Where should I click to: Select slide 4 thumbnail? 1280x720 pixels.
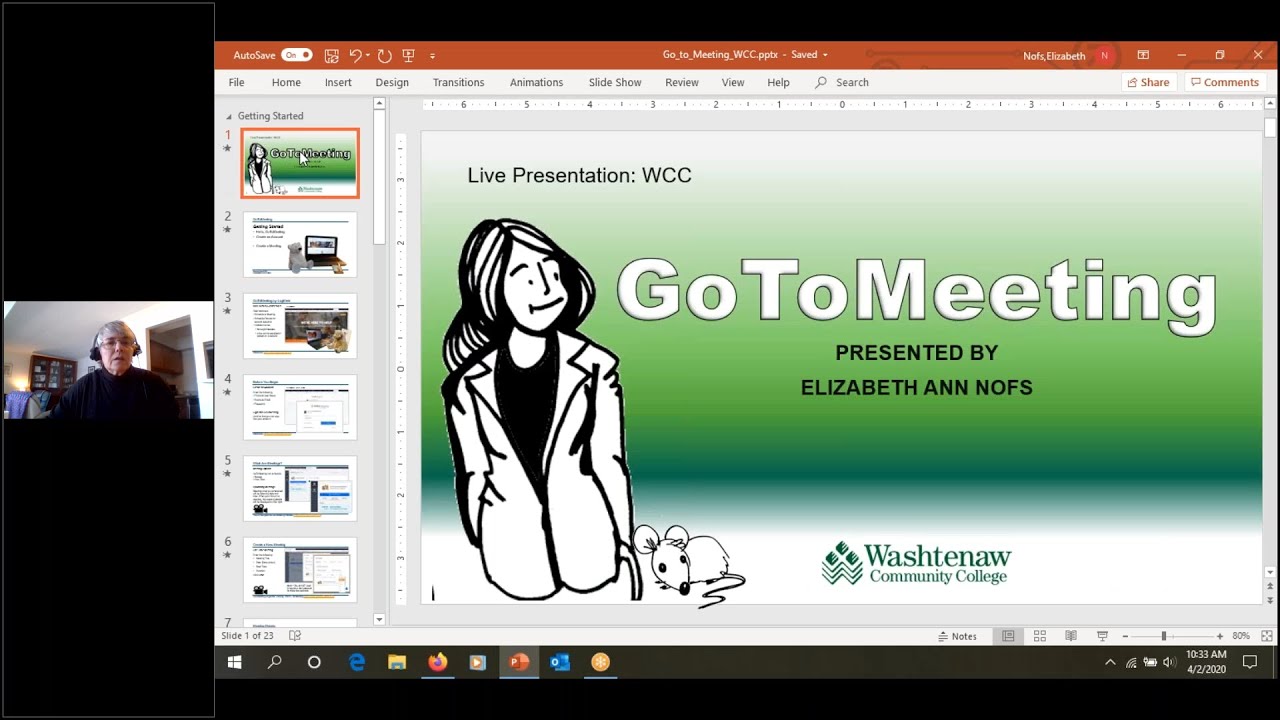(x=300, y=407)
